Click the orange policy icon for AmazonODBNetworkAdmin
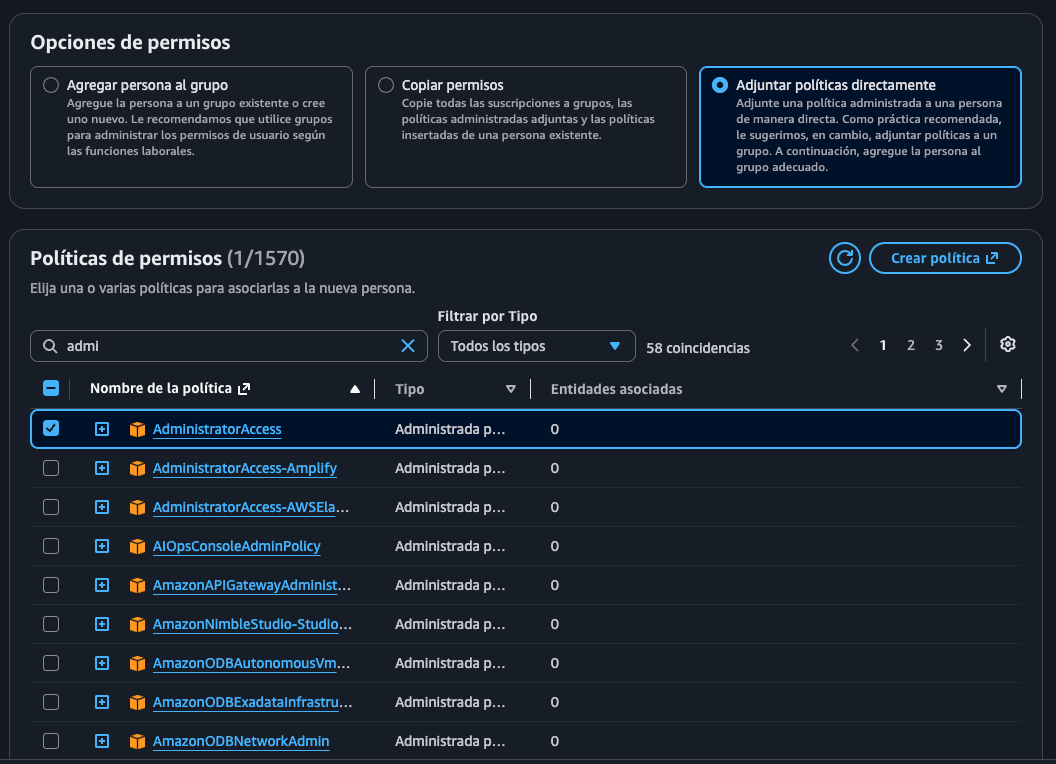 [137, 741]
